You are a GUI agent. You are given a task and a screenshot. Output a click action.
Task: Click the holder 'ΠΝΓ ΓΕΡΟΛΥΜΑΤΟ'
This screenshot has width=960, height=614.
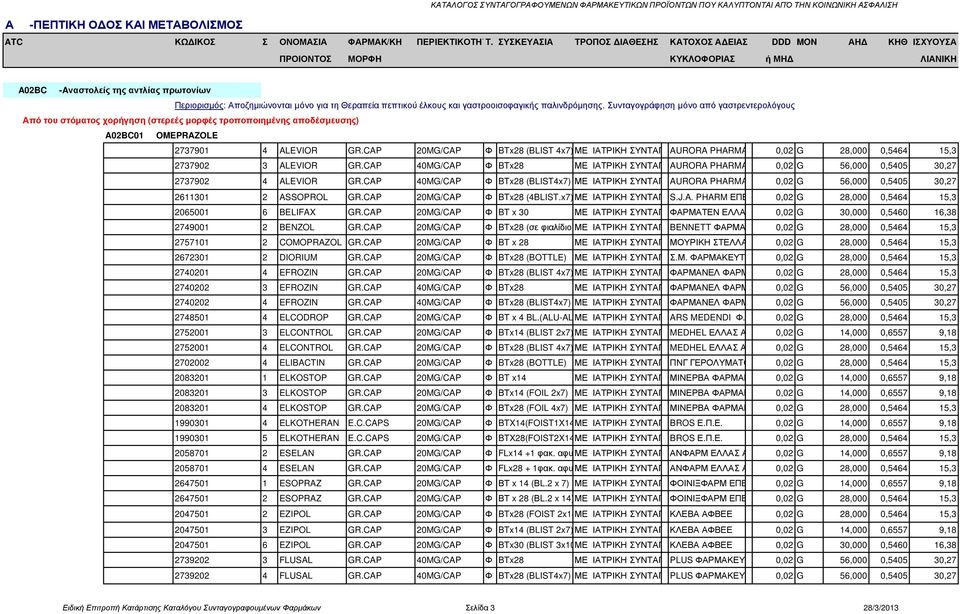(x=707, y=363)
